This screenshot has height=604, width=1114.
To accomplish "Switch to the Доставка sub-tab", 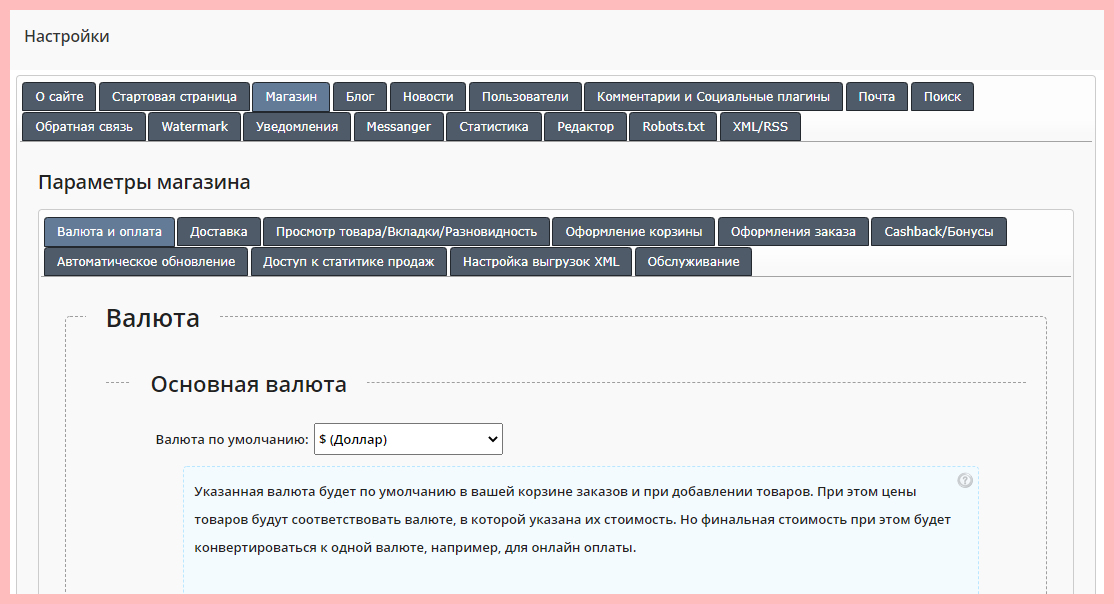I will pos(219,232).
